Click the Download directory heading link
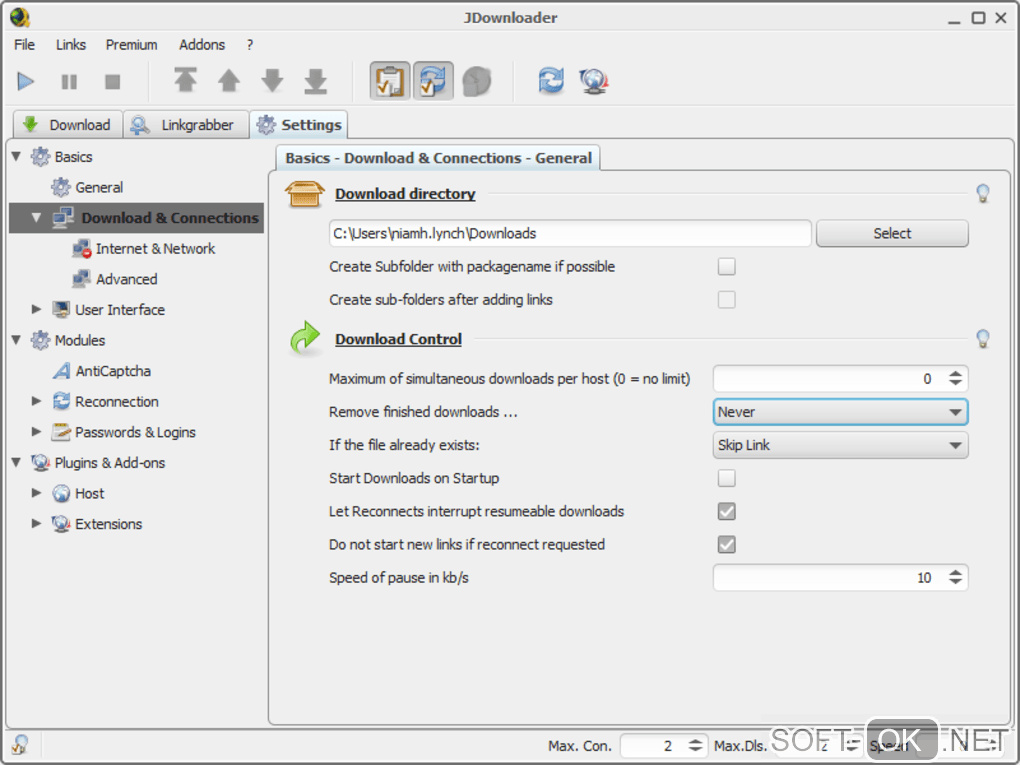Screen dimensions: 1020x765 click(405, 194)
